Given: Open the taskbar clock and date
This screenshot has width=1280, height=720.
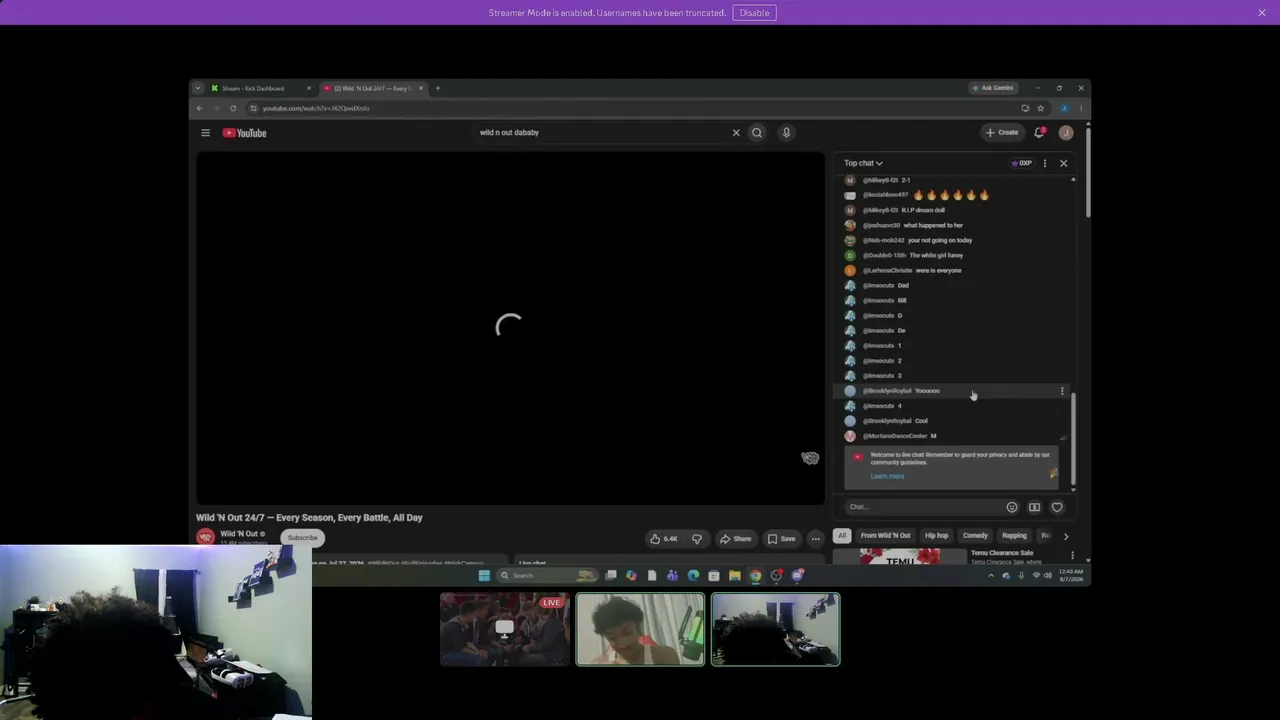Looking at the screenshot, I should click(1073, 575).
